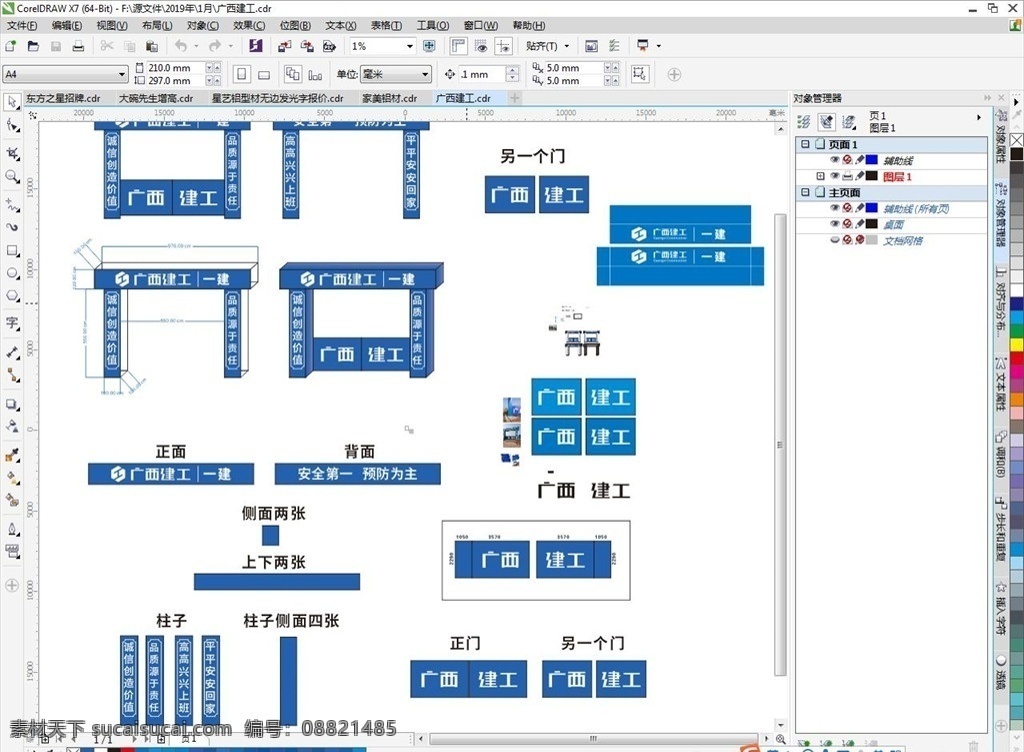Collapse the 页面 1 tree node
Screen dimensions: 1024x752
tap(805, 144)
